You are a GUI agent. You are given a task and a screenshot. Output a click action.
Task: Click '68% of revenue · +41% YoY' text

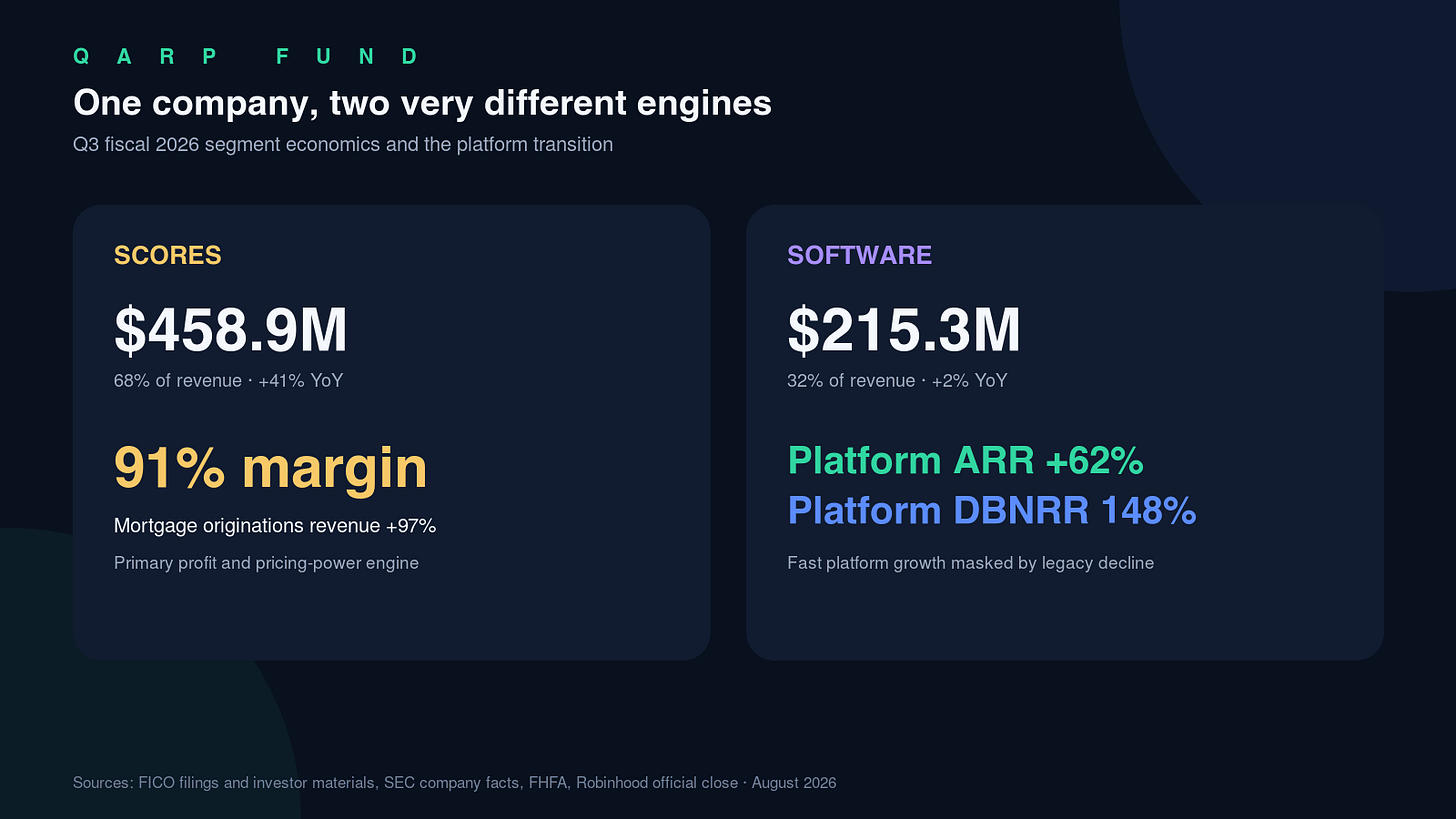(228, 381)
